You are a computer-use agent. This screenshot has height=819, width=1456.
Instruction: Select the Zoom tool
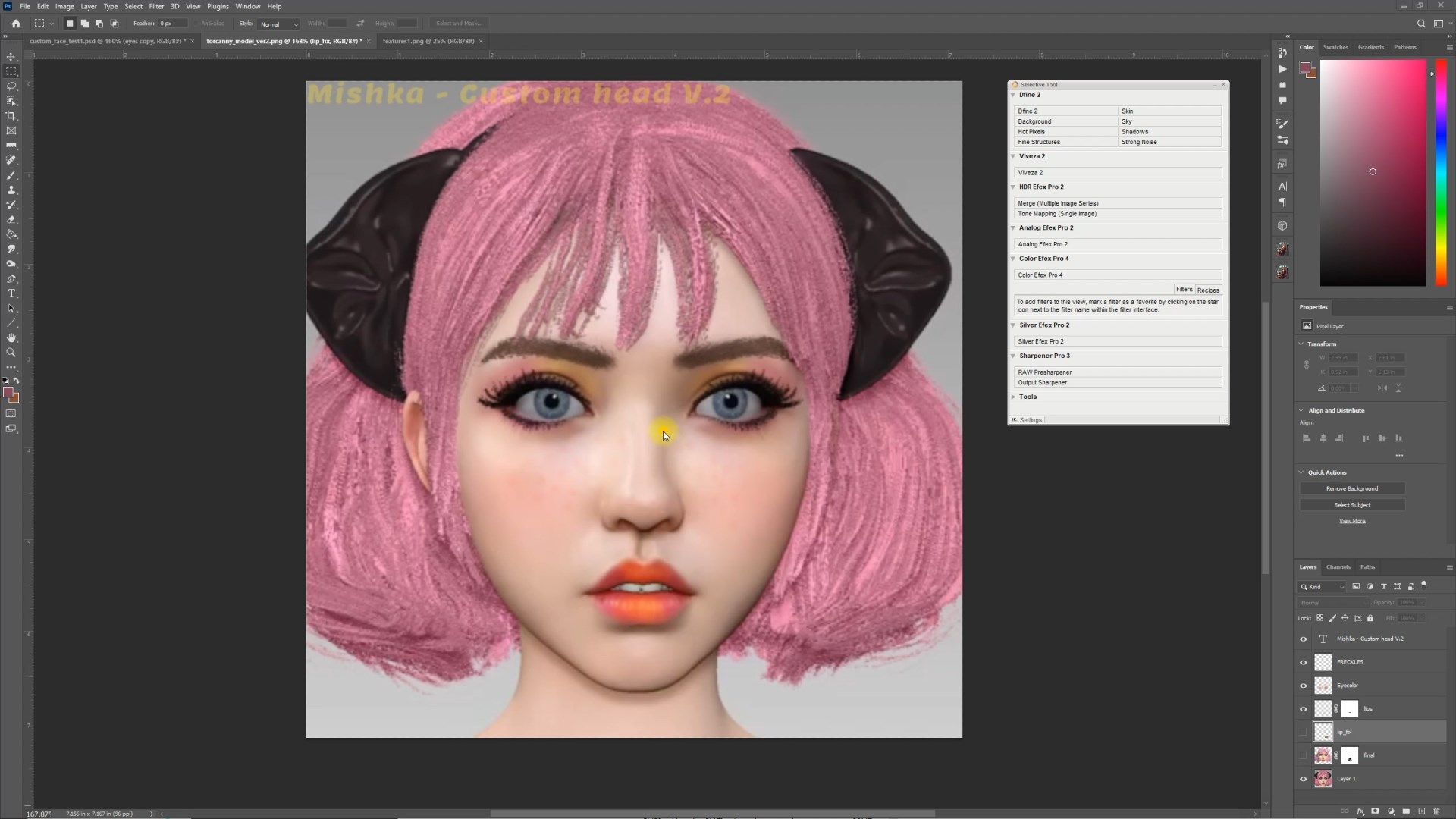(x=11, y=353)
